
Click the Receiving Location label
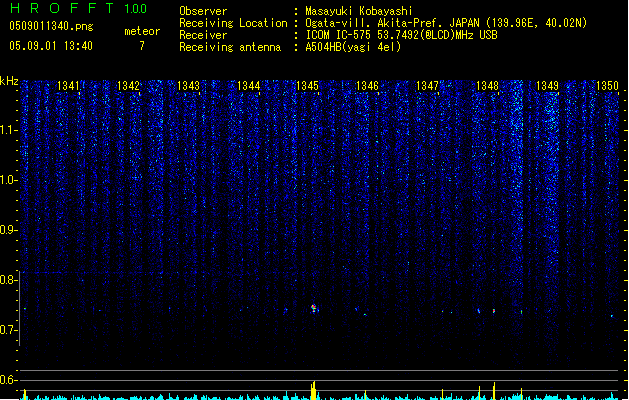tap(233, 23)
